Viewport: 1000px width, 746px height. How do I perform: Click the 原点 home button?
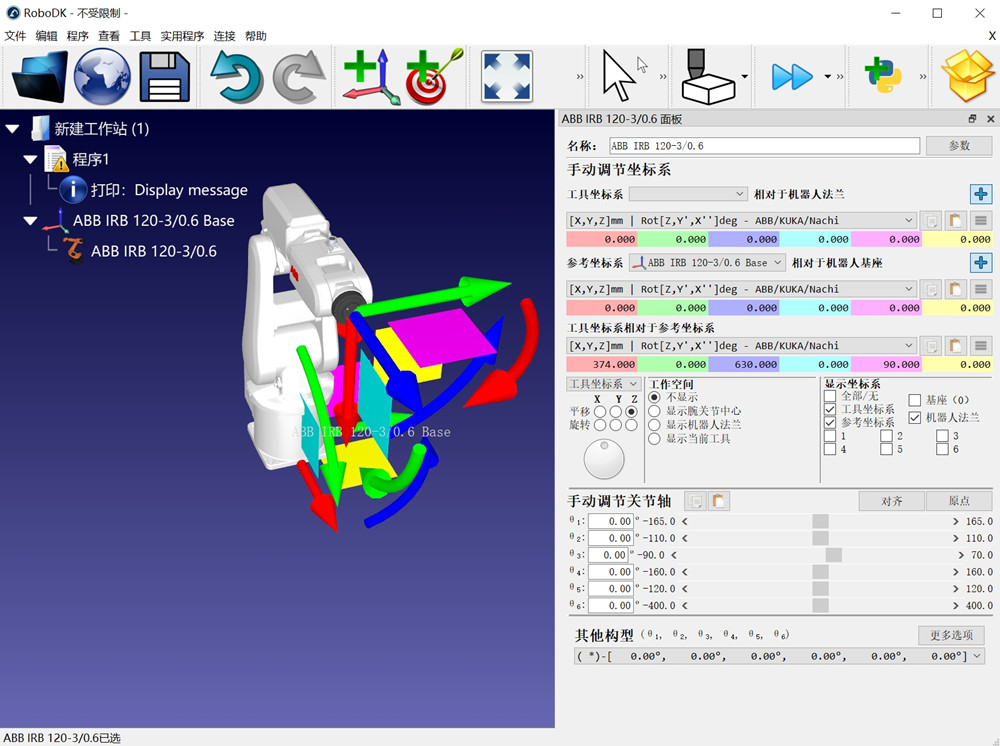pyautogui.click(x=959, y=501)
